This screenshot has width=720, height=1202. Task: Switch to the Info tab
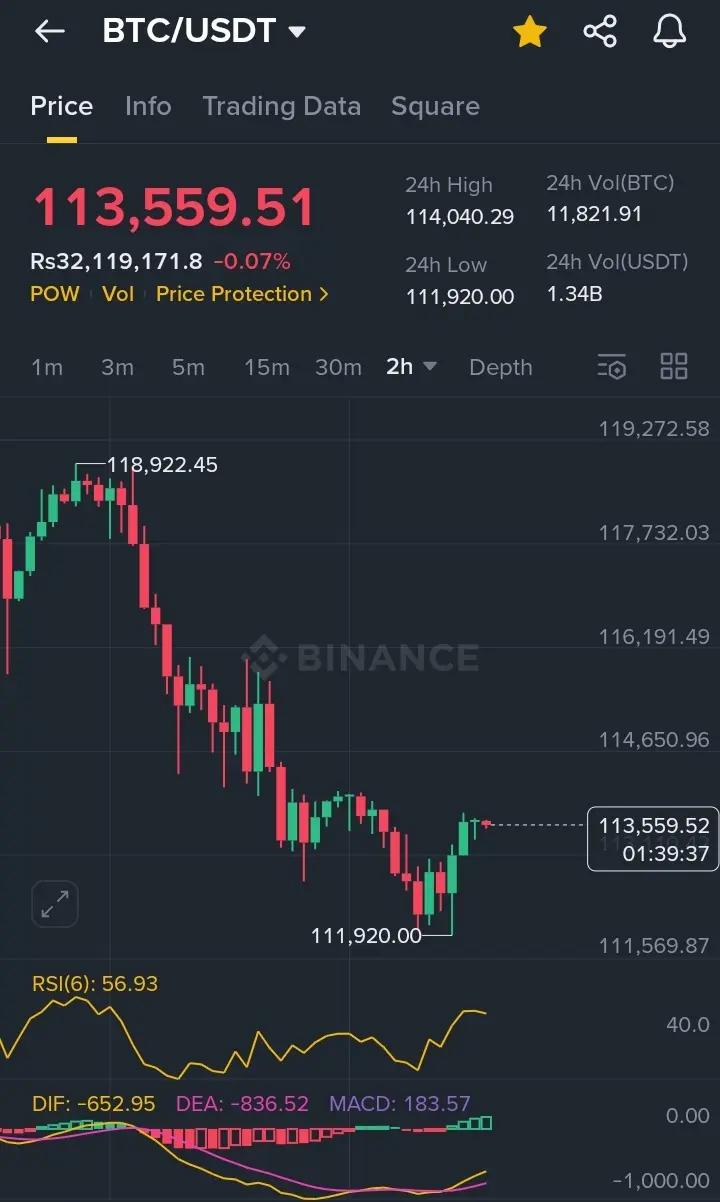click(148, 106)
